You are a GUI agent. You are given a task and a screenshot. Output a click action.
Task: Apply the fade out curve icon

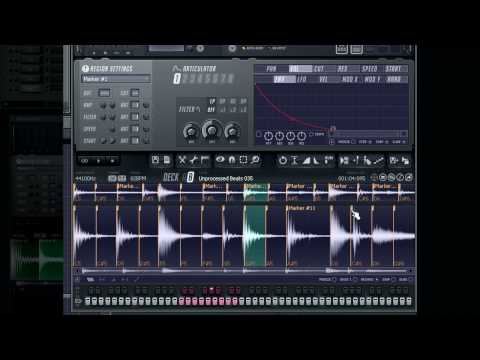click(317, 161)
